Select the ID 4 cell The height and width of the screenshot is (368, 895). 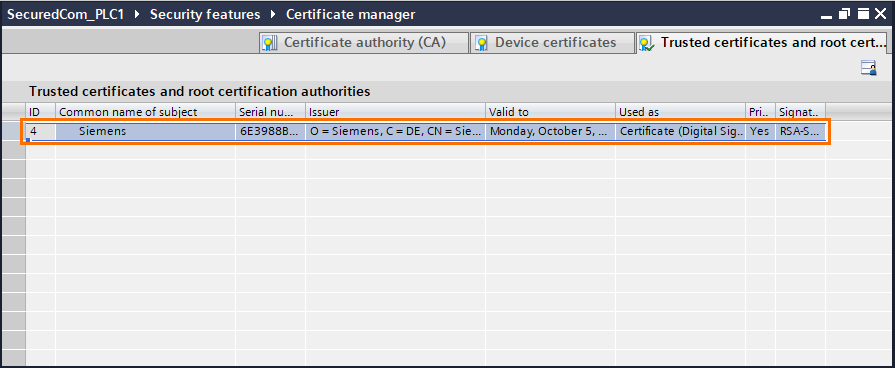(x=41, y=131)
